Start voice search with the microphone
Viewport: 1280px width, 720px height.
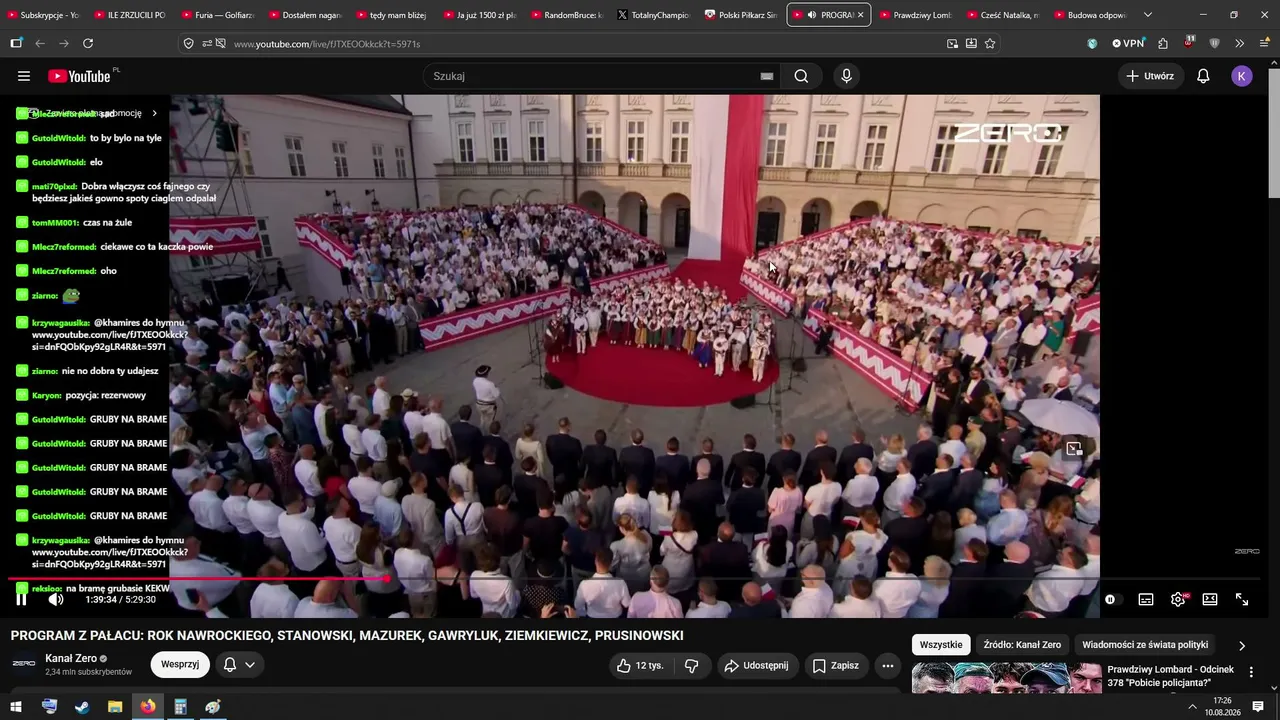pos(846,76)
